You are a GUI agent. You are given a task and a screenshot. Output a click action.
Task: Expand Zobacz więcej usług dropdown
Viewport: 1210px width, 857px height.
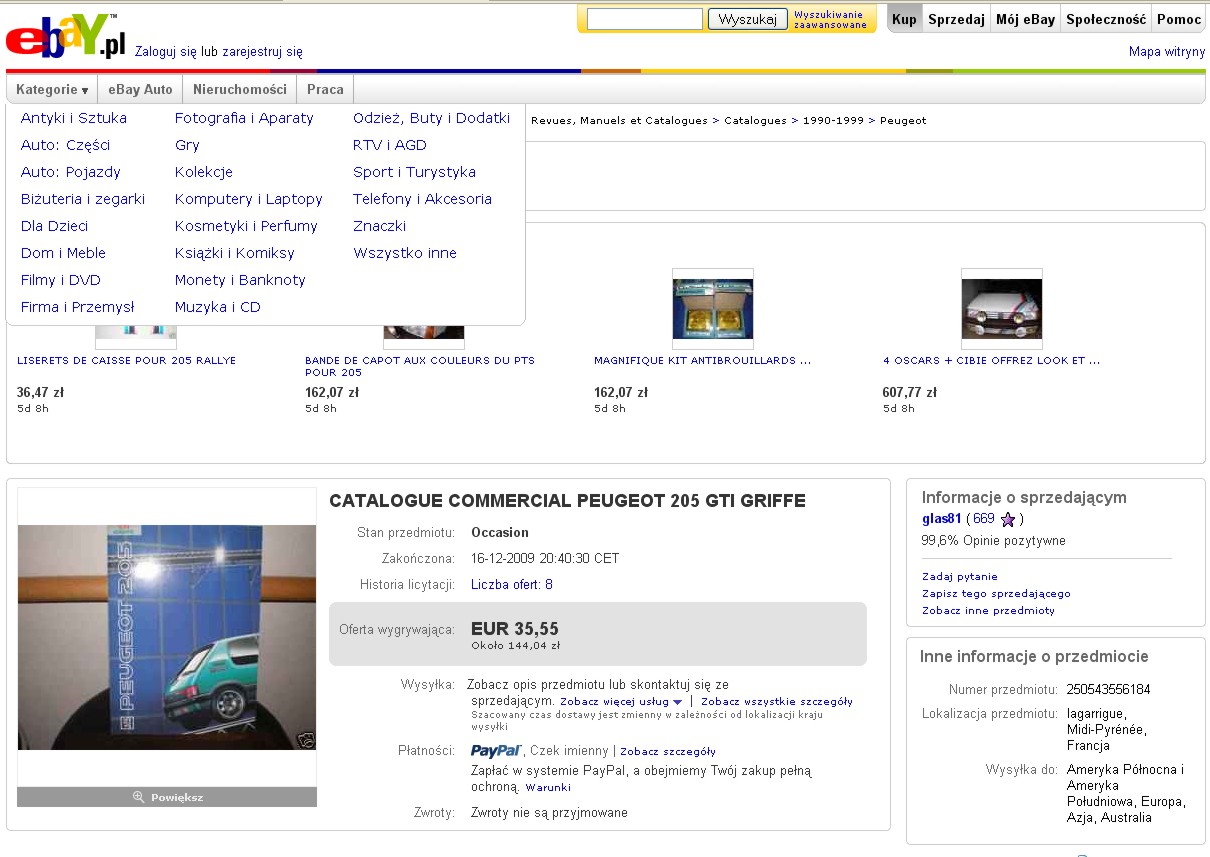click(620, 702)
